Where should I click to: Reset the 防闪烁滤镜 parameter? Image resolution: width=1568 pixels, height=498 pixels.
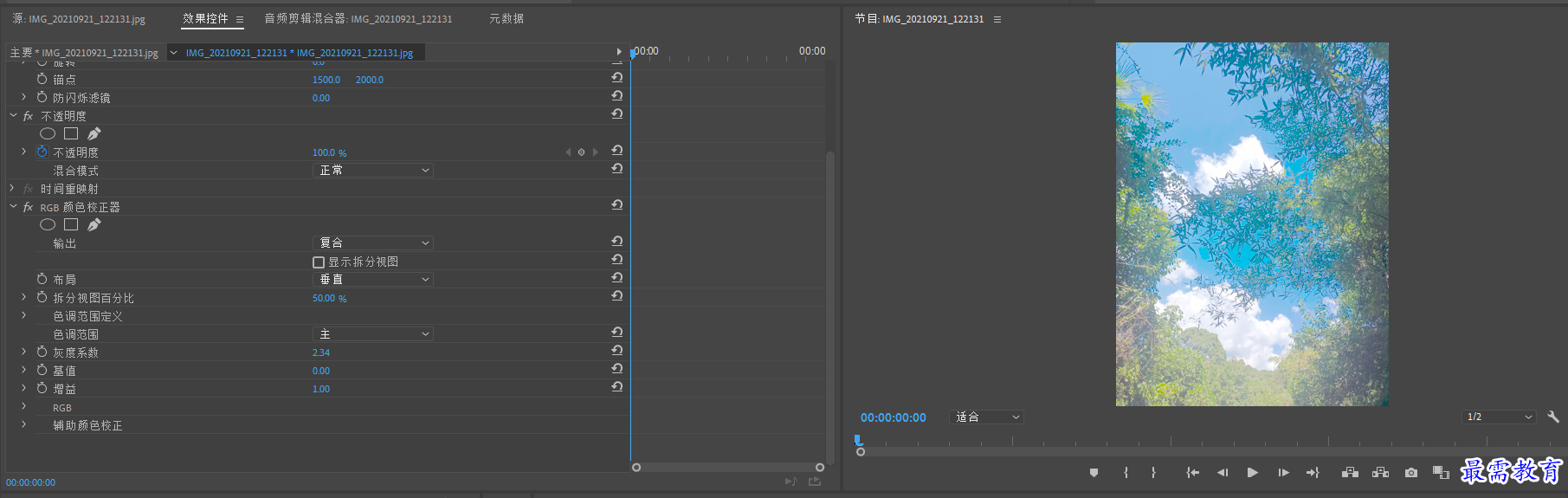[x=617, y=95]
